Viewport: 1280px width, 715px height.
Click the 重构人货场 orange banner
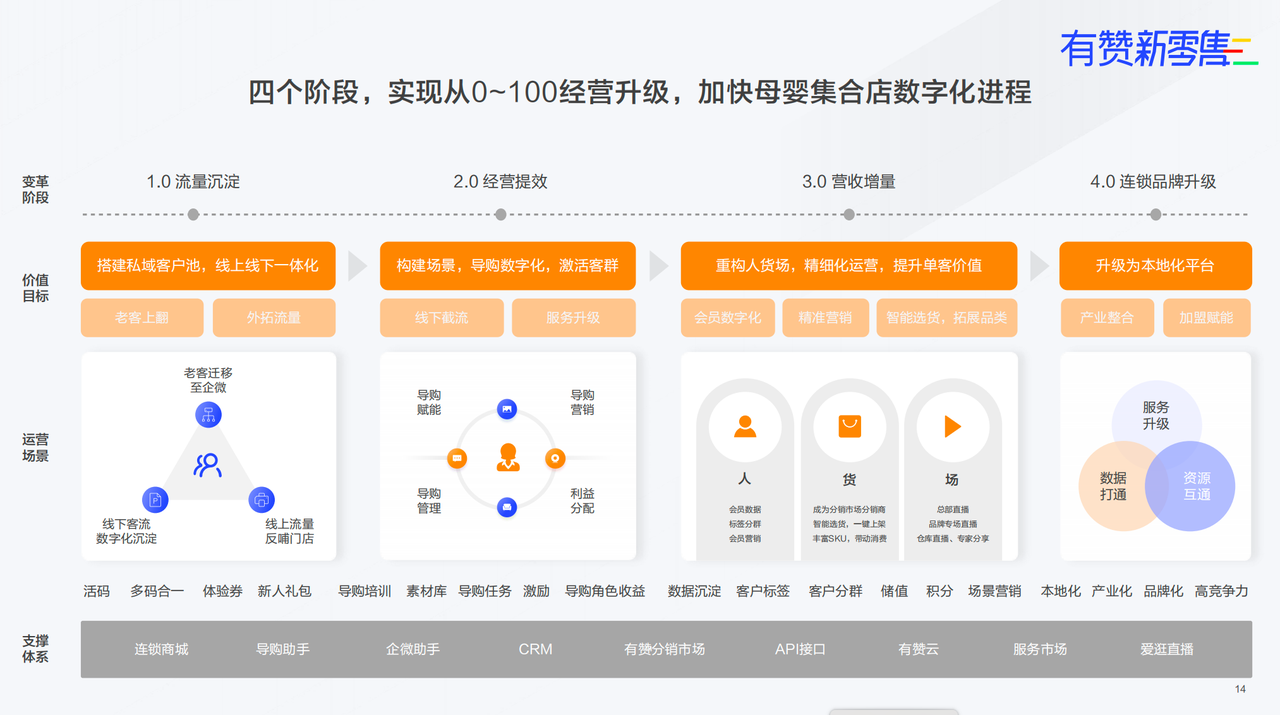(x=849, y=266)
